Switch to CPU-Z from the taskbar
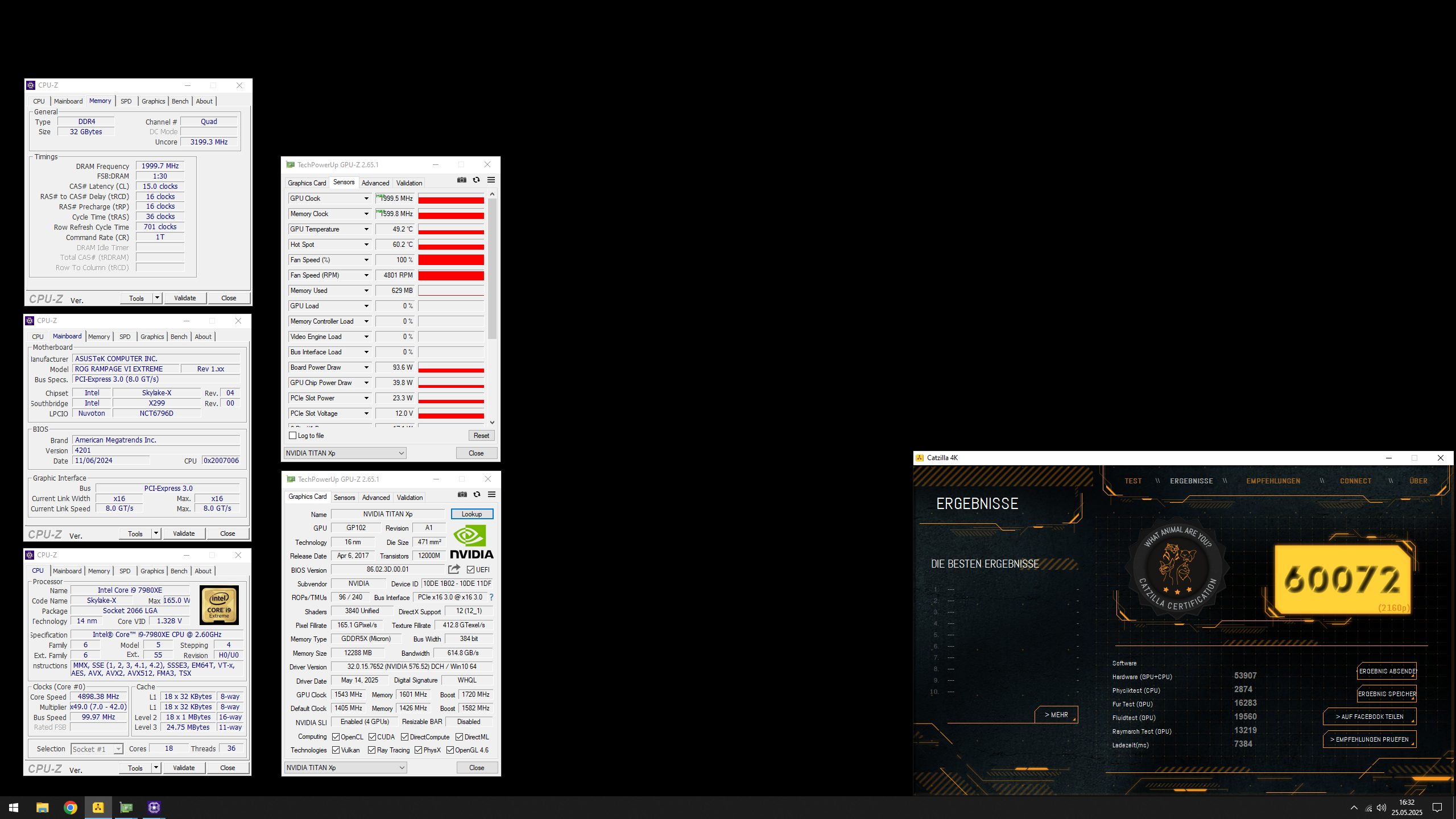This screenshot has width=1456, height=819. (x=154, y=808)
